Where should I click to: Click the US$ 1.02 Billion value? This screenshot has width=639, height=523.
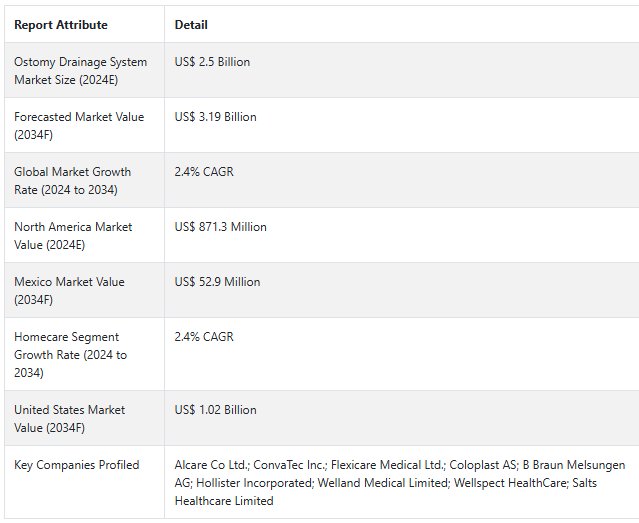215,410
